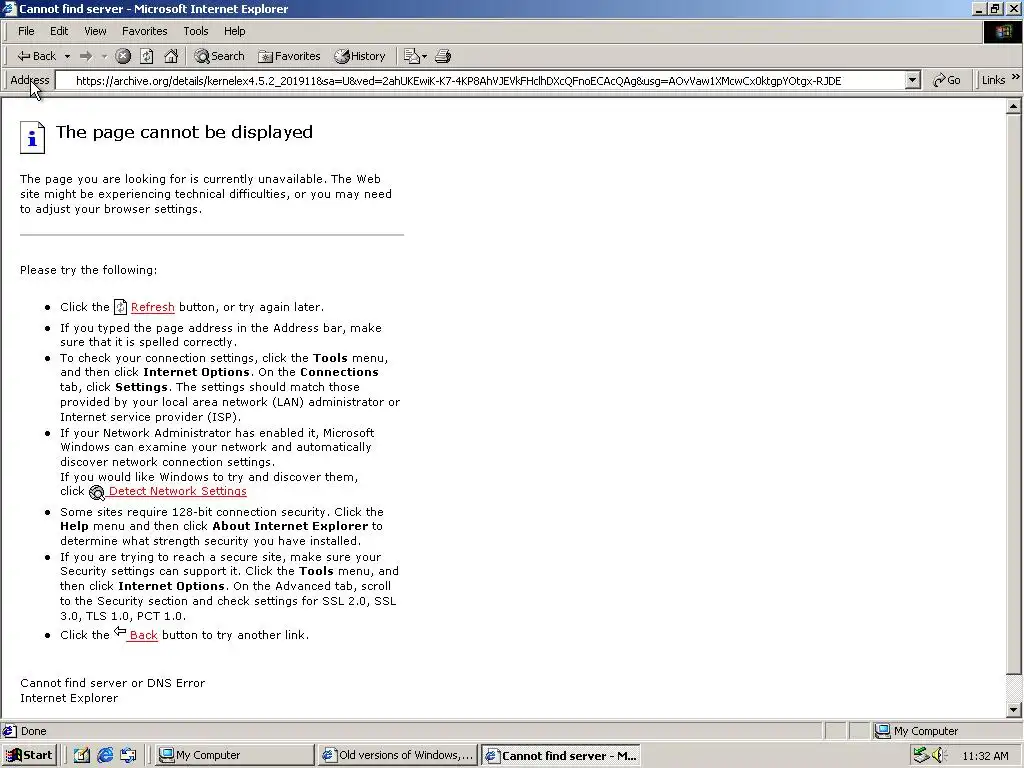Click the 'Please try the following:' text

88,270
